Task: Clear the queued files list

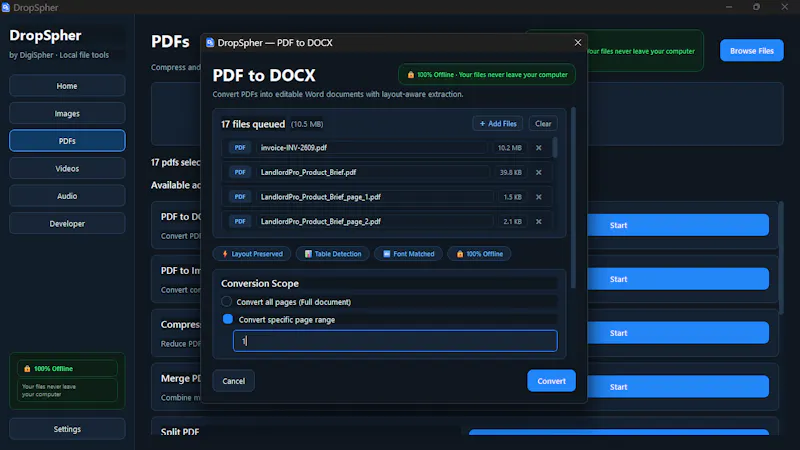Action: tap(543, 123)
